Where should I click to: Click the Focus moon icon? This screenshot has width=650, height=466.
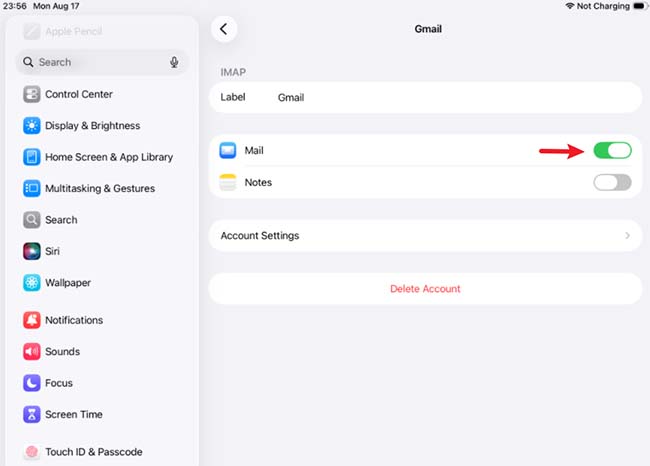tap(32, 383)
